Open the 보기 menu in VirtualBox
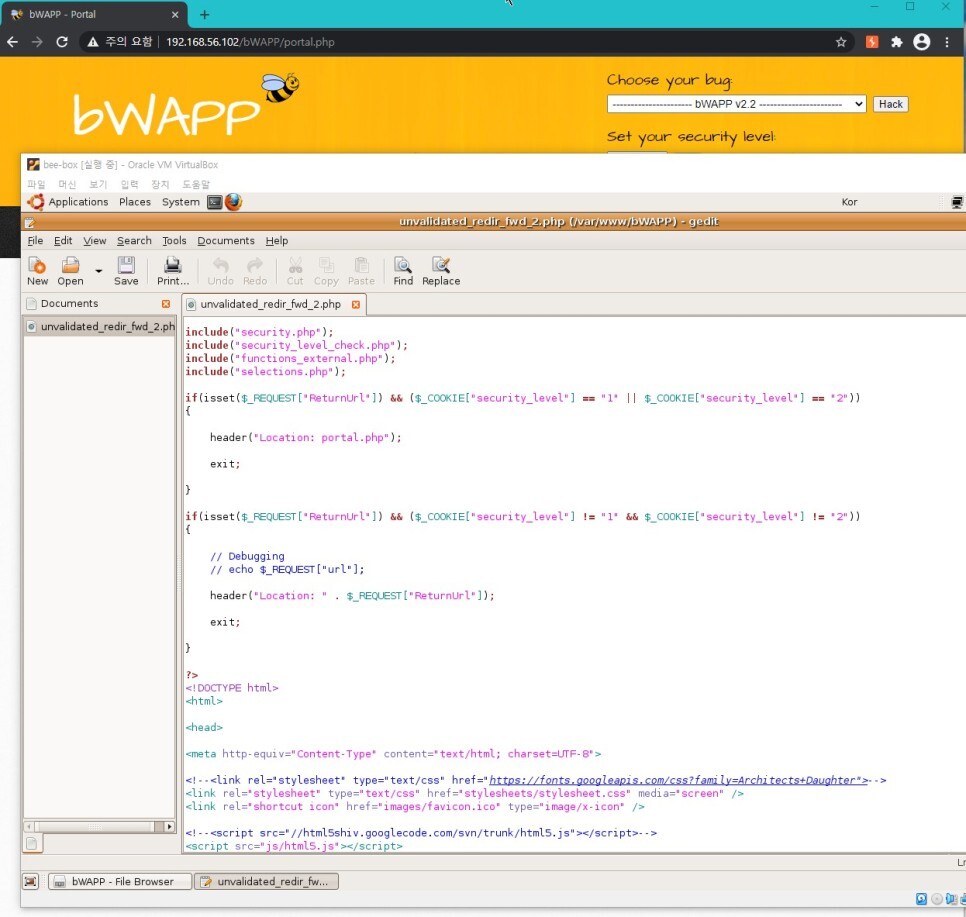 [98, 184]
